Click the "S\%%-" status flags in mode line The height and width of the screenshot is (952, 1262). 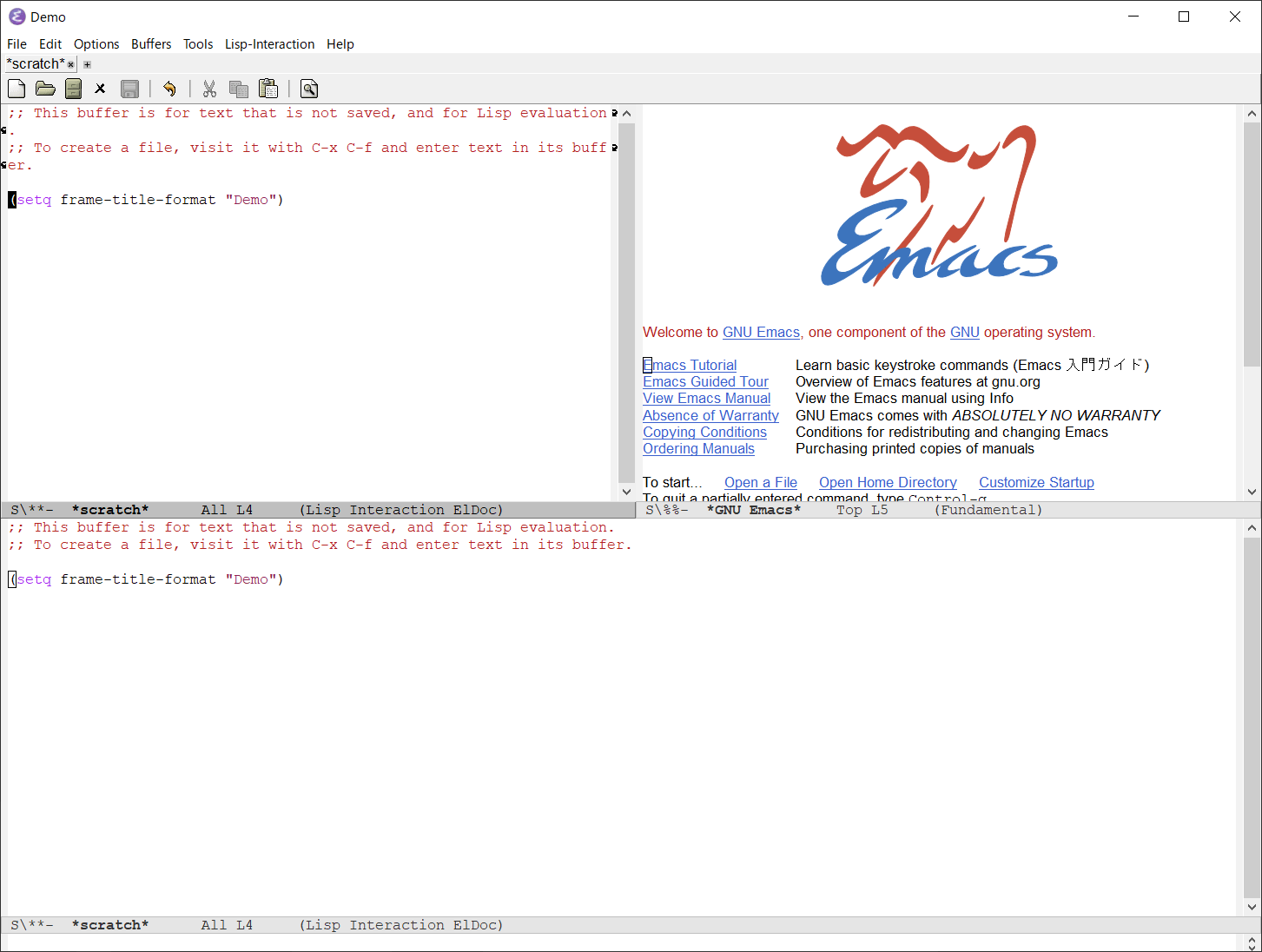point(667,510)
